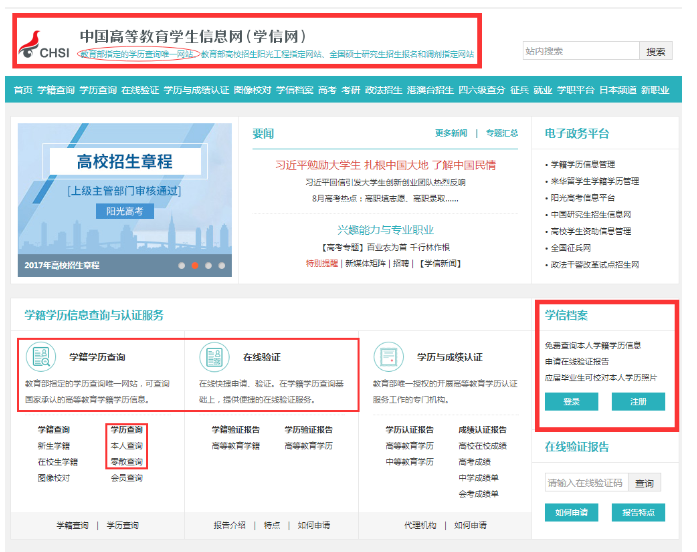Click 报告介绍 in the footer row
The width and height of the screenshot is (697, 552).
pyautogui.click(x=229, y=525)
